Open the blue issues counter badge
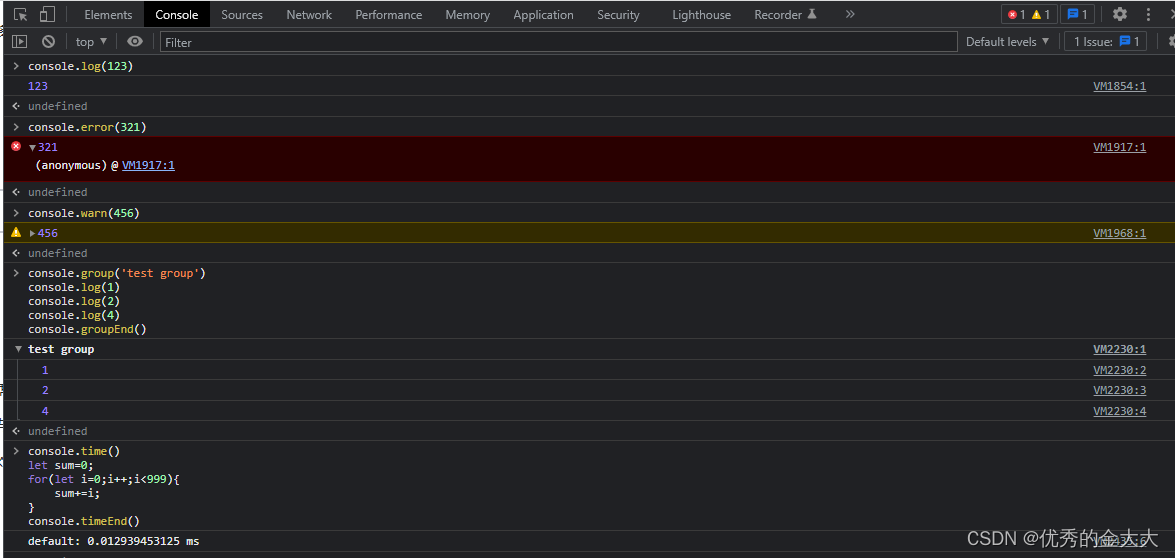This screenshot has width=1175, height=558. tap(1077, 14)
